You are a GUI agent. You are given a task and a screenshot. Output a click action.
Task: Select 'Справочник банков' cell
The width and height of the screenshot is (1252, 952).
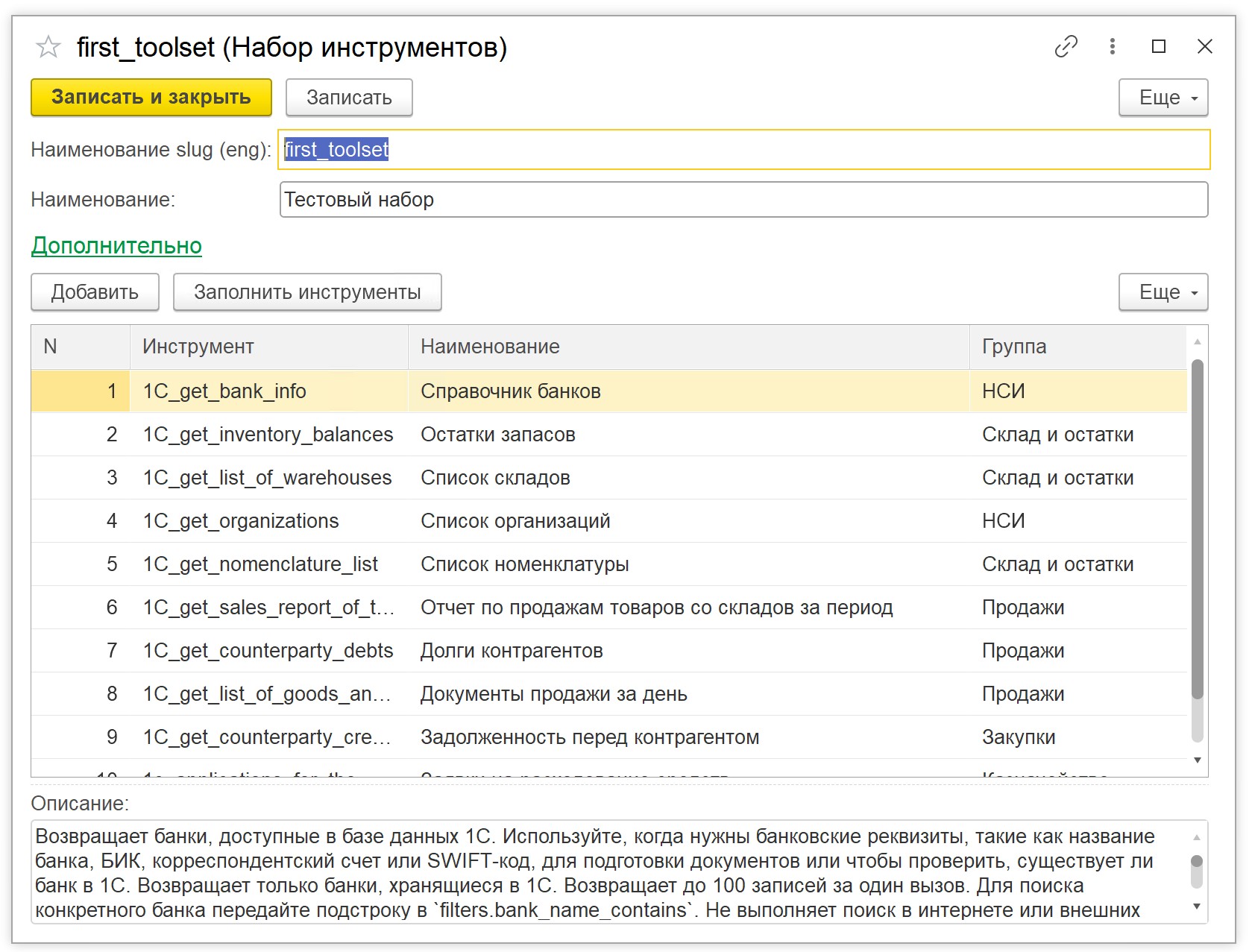point(689,391)
